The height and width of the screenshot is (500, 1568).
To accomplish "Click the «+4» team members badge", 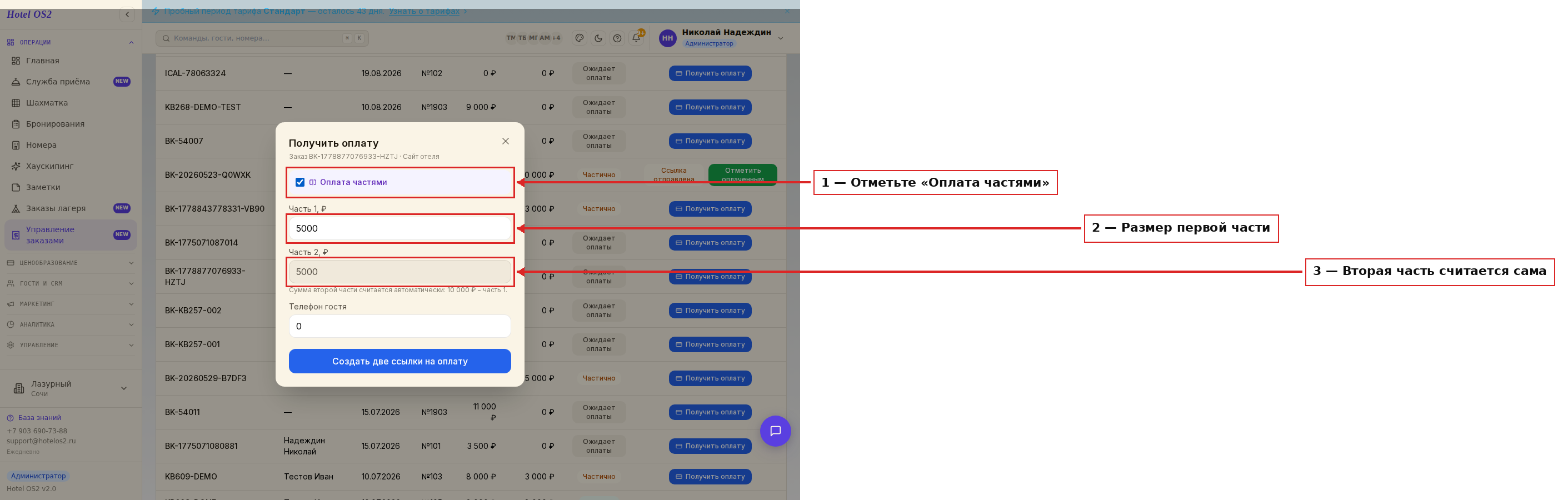I will pyautogui.click(x=556, y=38).
